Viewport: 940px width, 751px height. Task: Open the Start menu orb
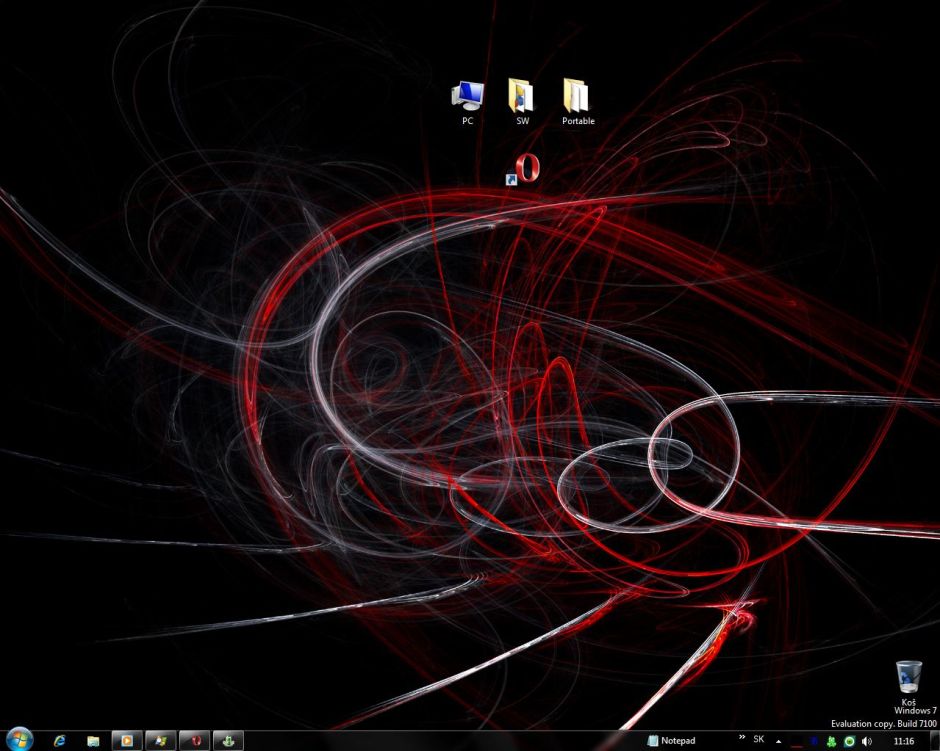(x=19, y=740)
